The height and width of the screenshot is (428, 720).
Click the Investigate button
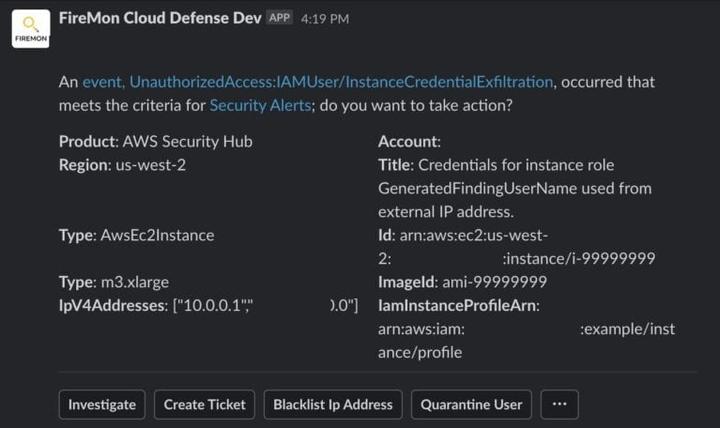click(102, 405)
